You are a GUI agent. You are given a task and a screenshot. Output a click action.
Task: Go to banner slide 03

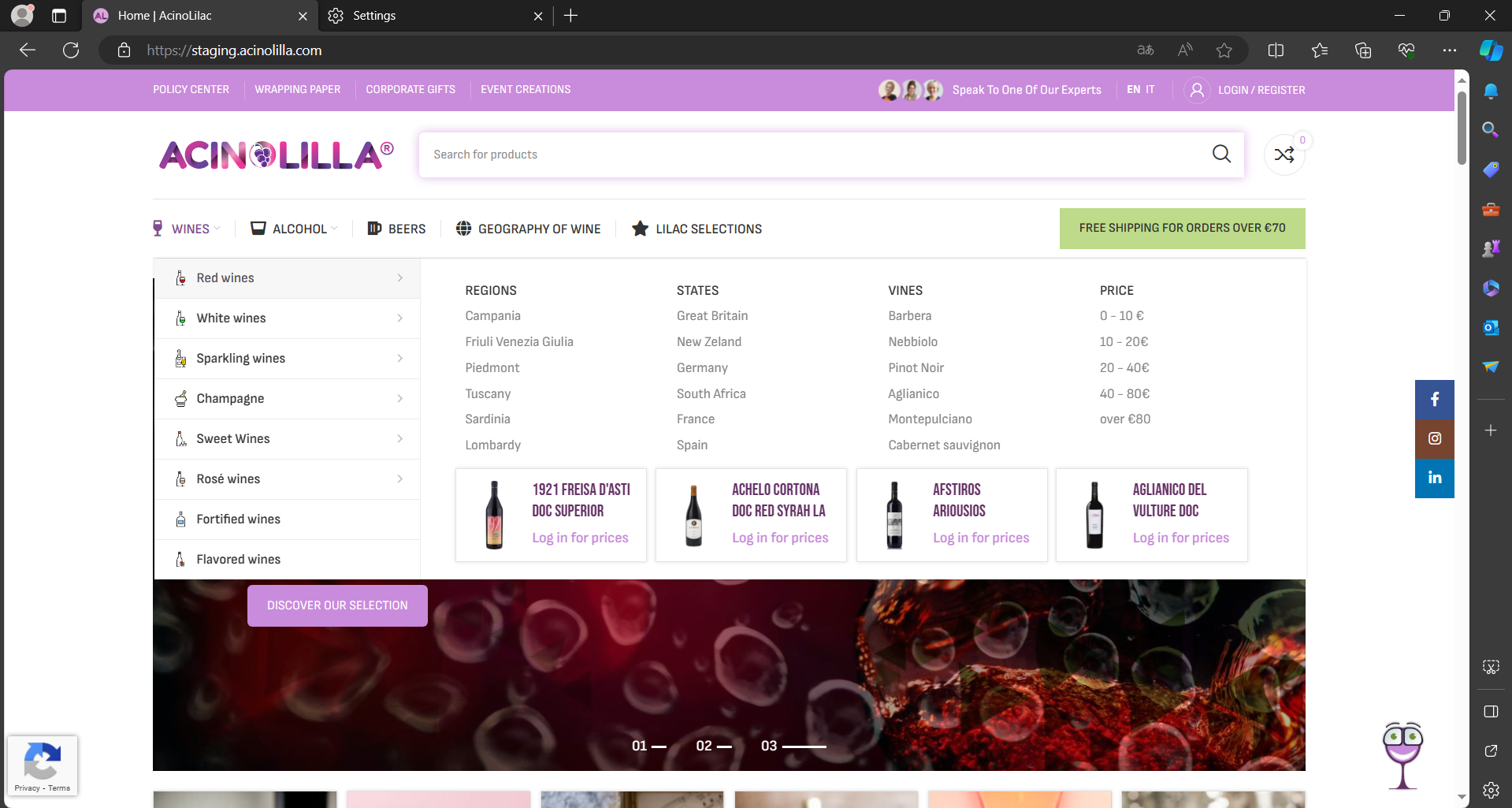[793, 746]
